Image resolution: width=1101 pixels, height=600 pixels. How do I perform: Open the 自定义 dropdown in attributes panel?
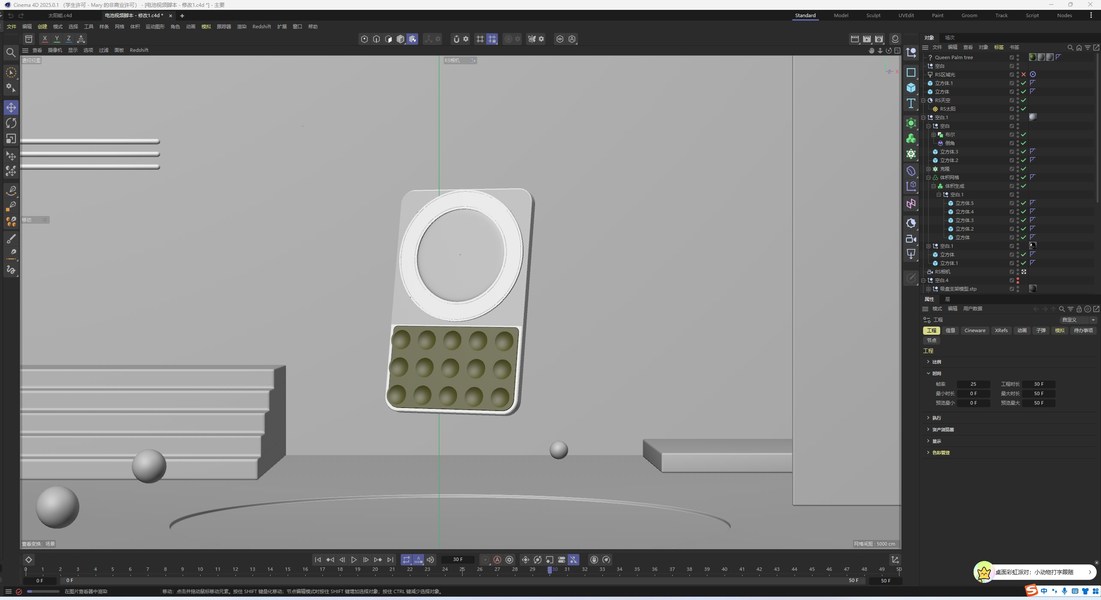tap(1077, 320)
